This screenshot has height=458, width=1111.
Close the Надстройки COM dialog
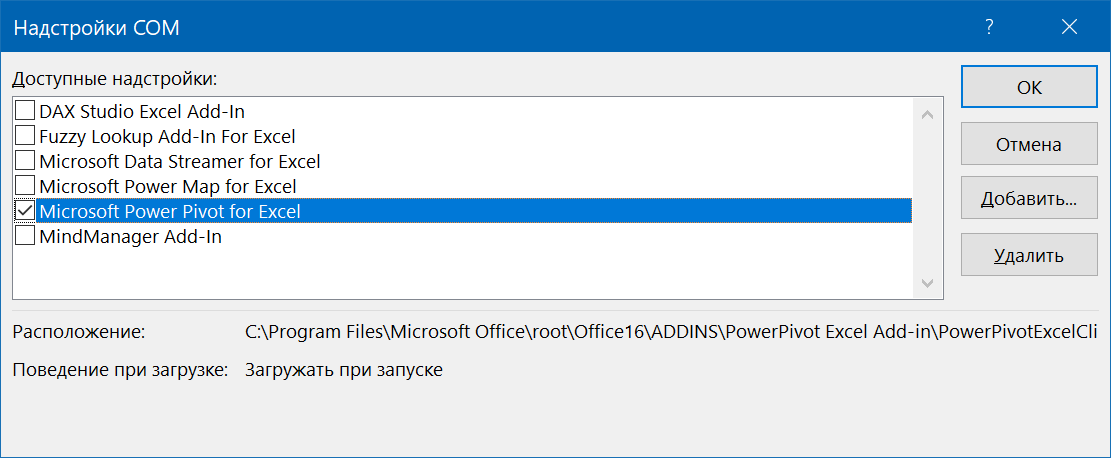pyautogui.click(x=1069, y=27)
